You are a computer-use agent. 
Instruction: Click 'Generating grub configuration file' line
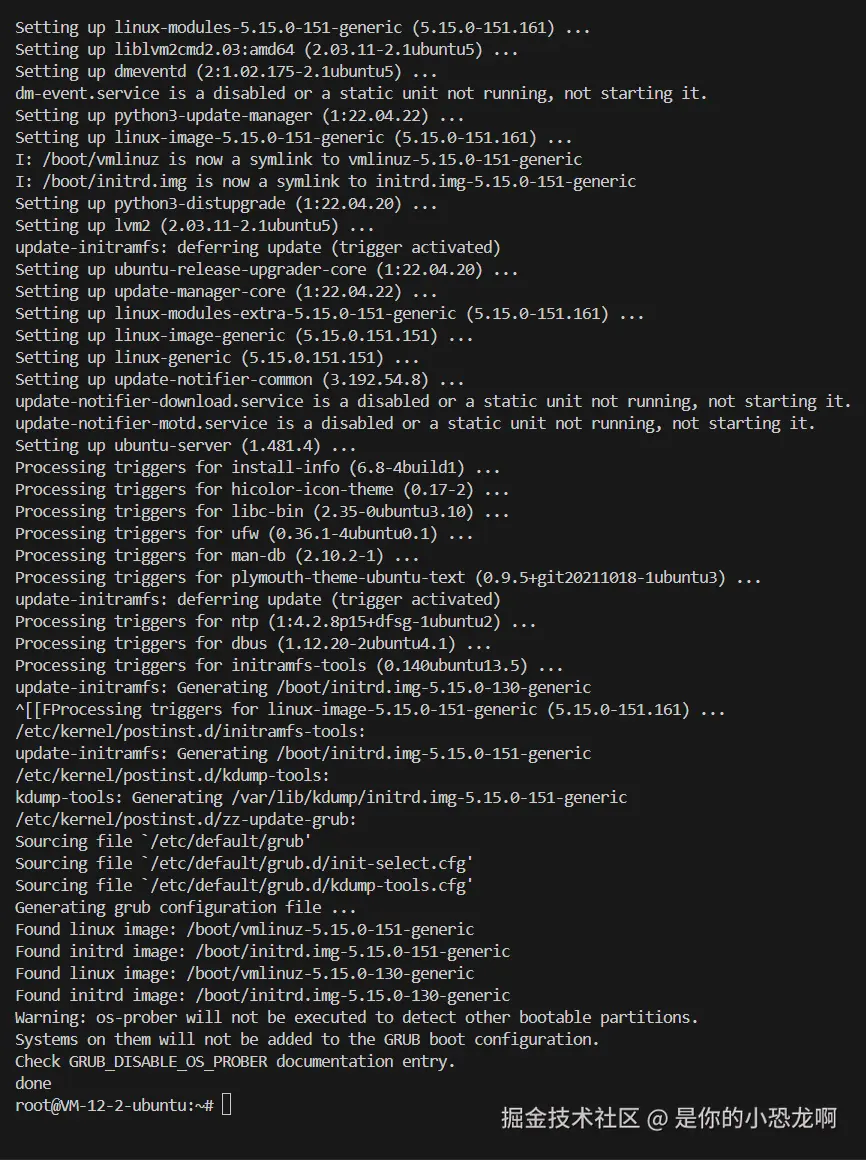(186, 907)
